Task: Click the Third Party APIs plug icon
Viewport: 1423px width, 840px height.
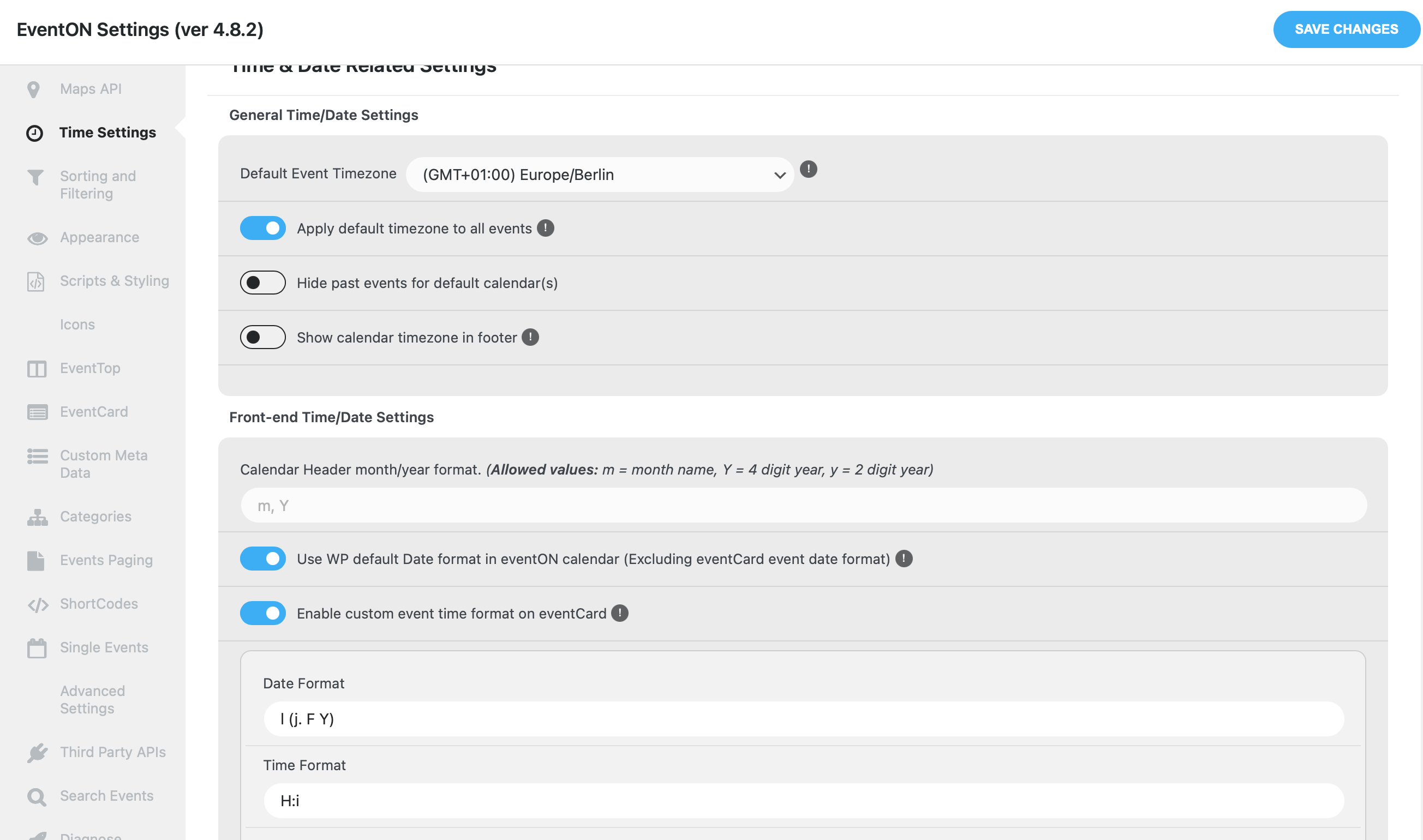Action: [37, 752]
